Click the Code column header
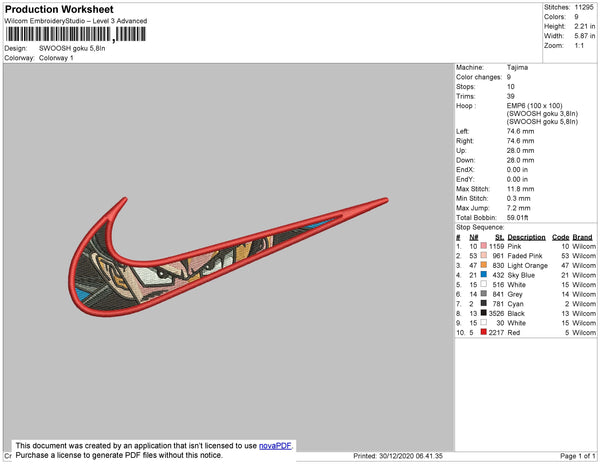The width and height of the screenshot is (600, 464). tap(561, 237)
